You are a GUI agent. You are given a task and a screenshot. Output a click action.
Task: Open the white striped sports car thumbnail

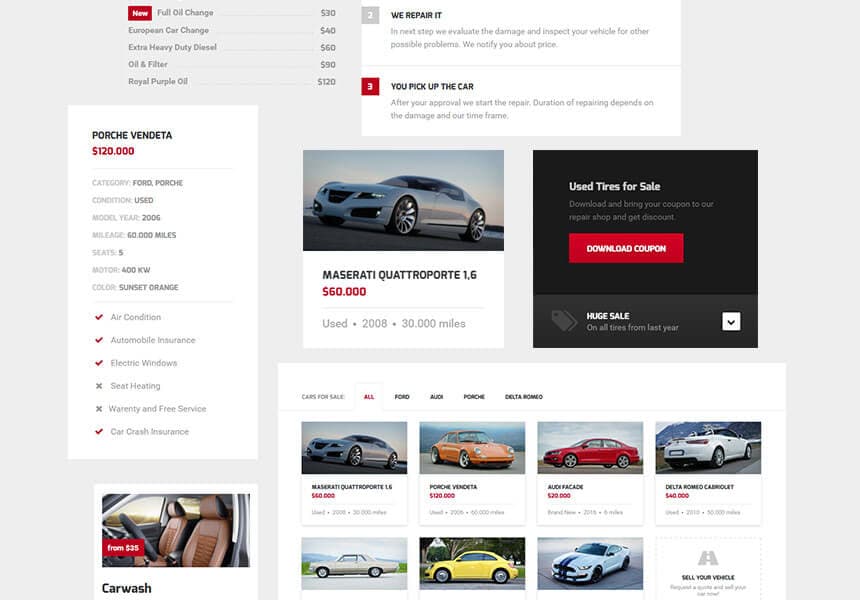click(590, 563)
